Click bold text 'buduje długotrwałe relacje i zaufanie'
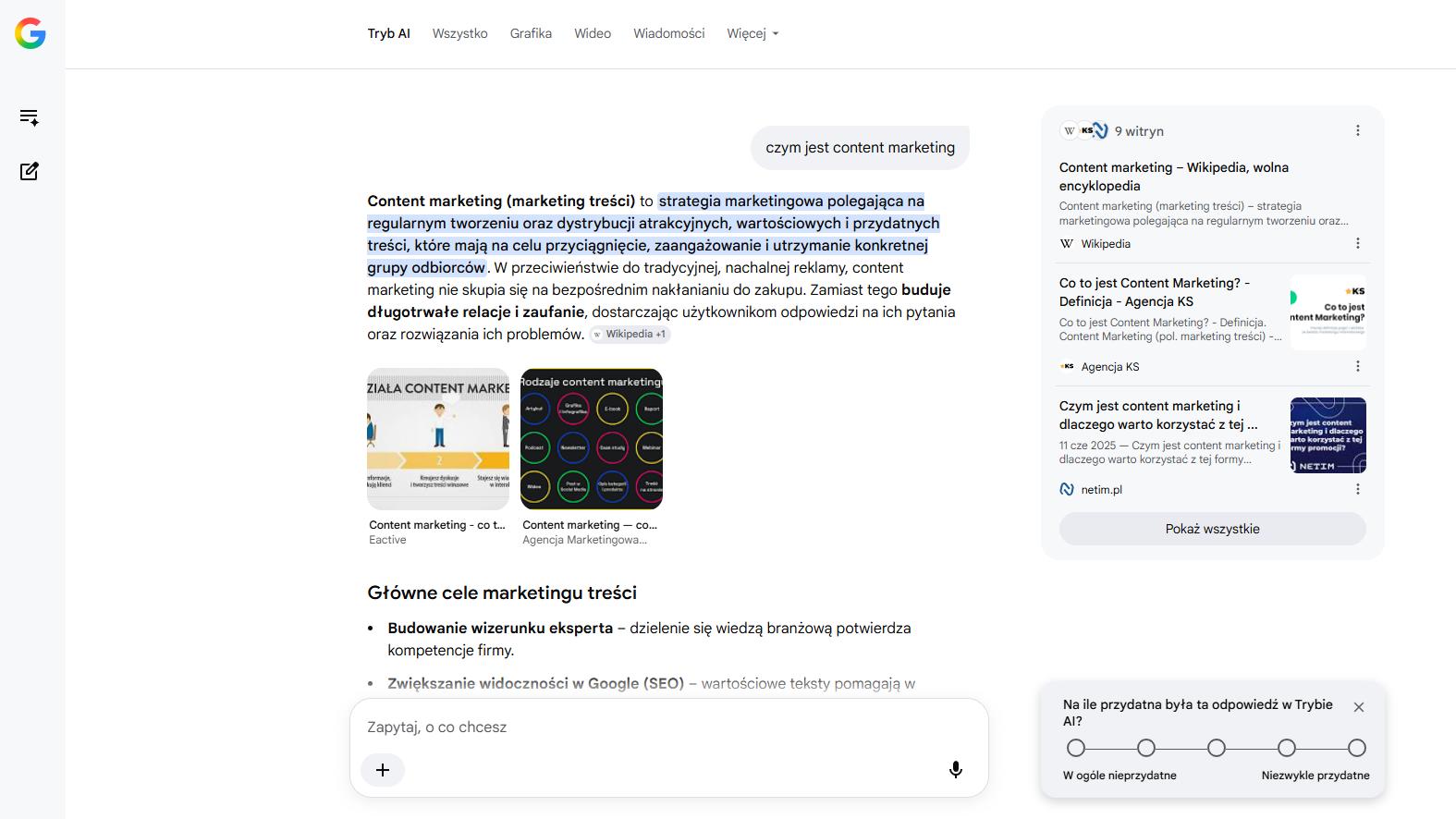This screenshot has width=1456, height=819. click(659, 300)
